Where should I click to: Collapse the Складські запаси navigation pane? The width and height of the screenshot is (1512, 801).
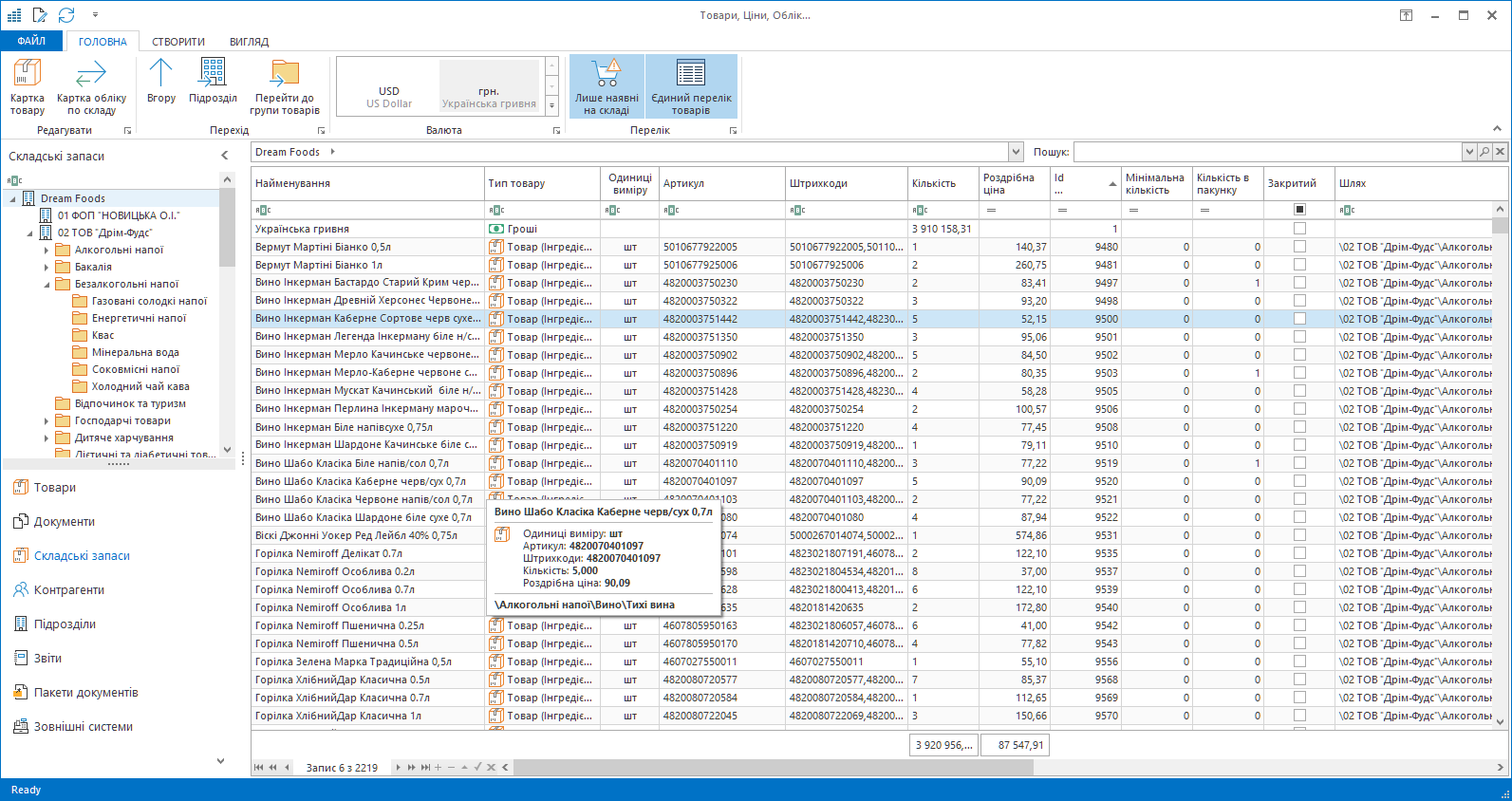click(x=225, y=156)
